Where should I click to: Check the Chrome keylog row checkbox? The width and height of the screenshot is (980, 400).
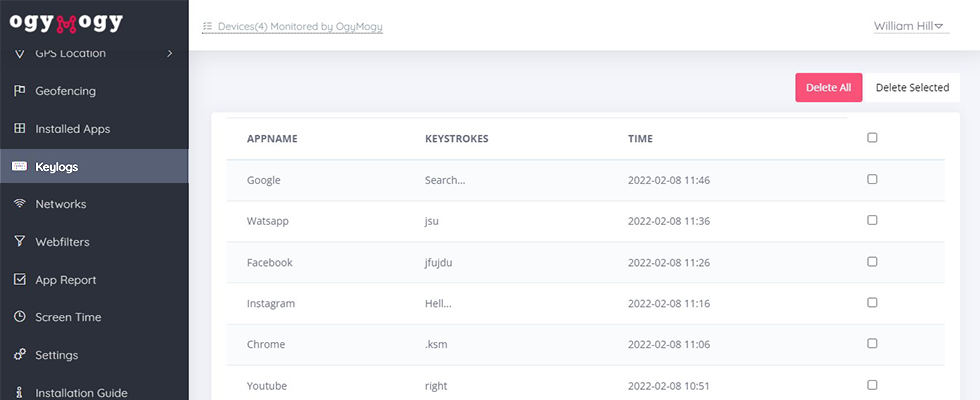click(x=872, y=343)
